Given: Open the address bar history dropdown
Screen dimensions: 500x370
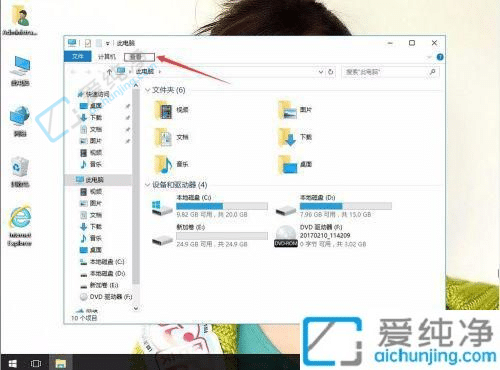Looking at the screenshot, I should (321, 72).
